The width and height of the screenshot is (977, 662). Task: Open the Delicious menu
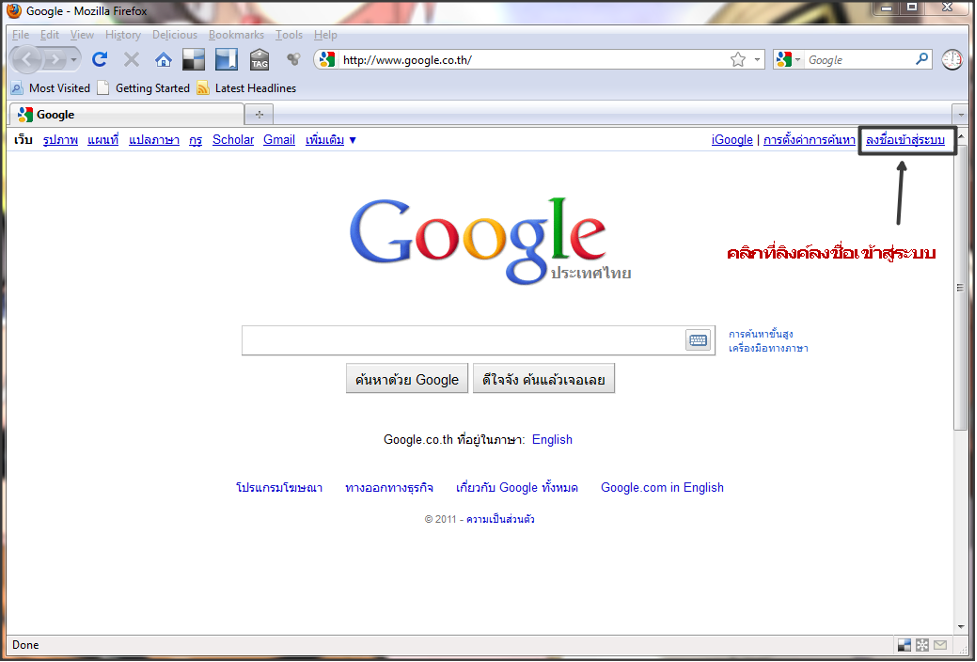pos(174,35)
